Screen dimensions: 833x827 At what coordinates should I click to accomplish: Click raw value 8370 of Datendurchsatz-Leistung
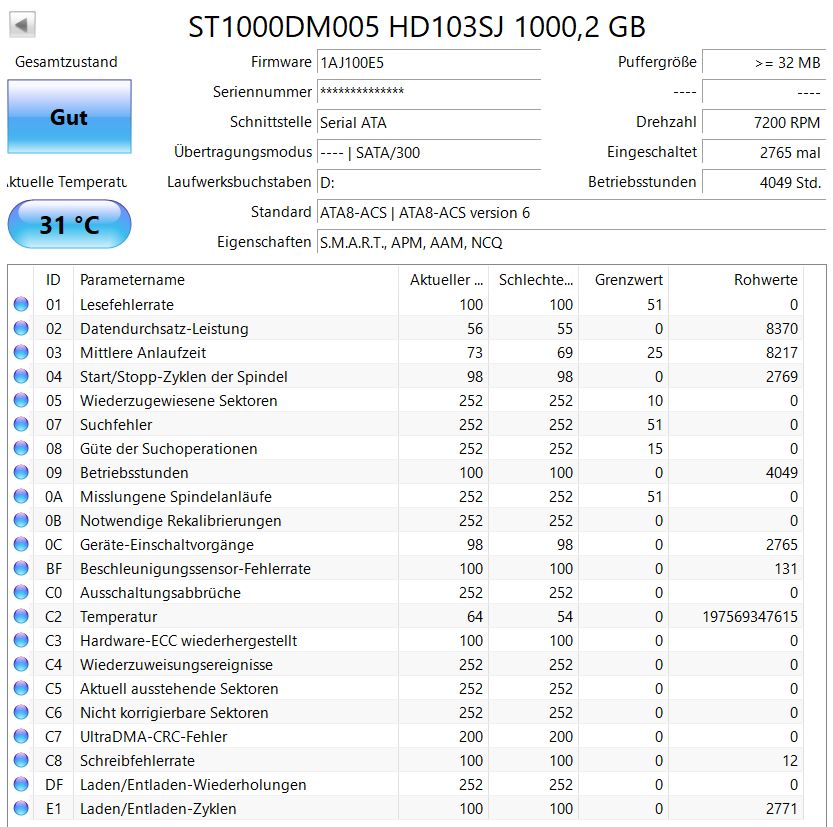click(x=781, y=329)
